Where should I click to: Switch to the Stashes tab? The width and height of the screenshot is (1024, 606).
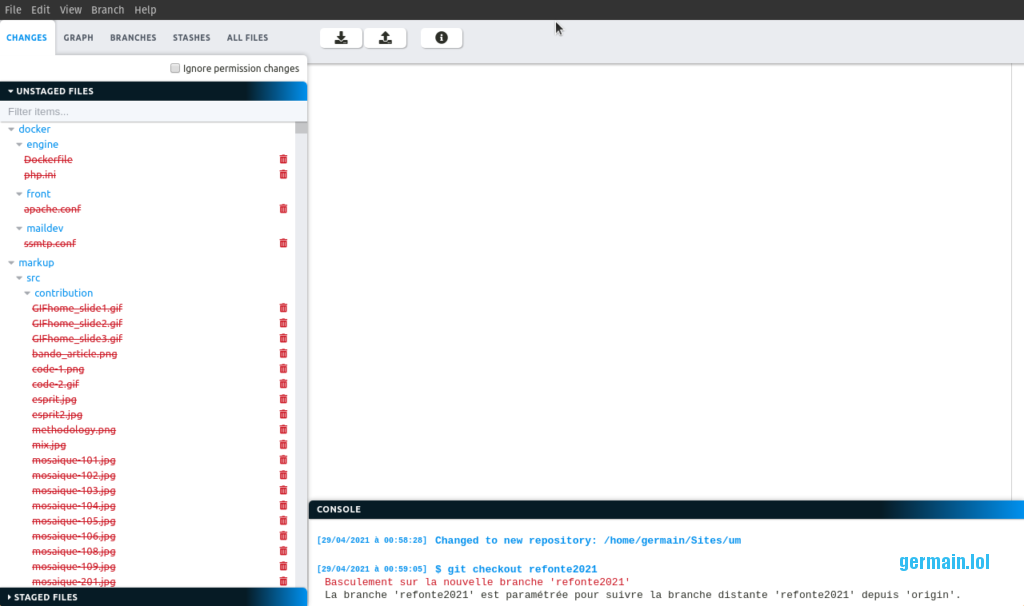pyautogui.click(x=191, y=38)
